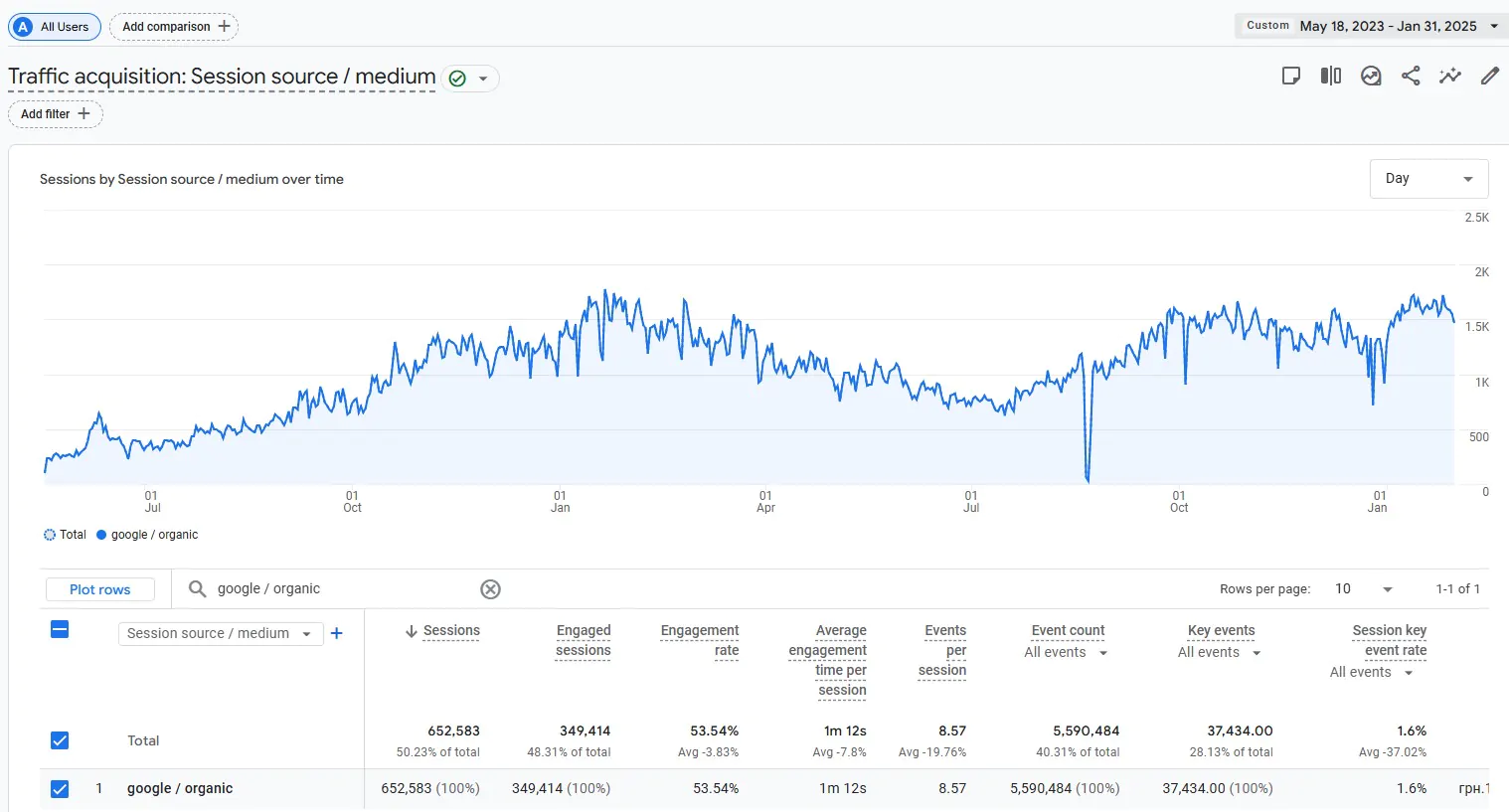Screen dimensions: 1509x812
Task: Click the Key events column header
Action: (x=1221, y=631)
